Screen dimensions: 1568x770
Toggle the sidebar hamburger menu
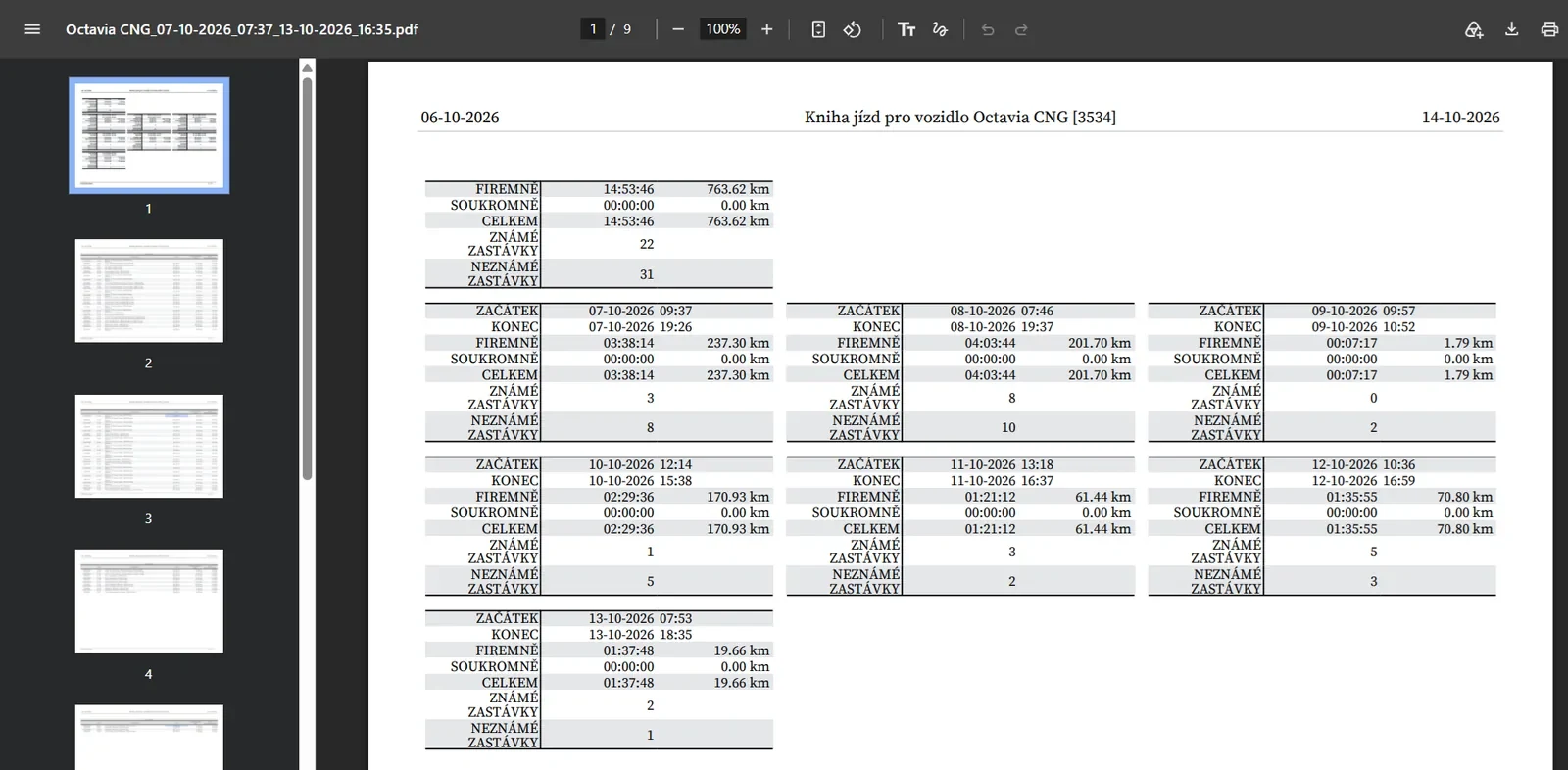[x=32, y=29]
